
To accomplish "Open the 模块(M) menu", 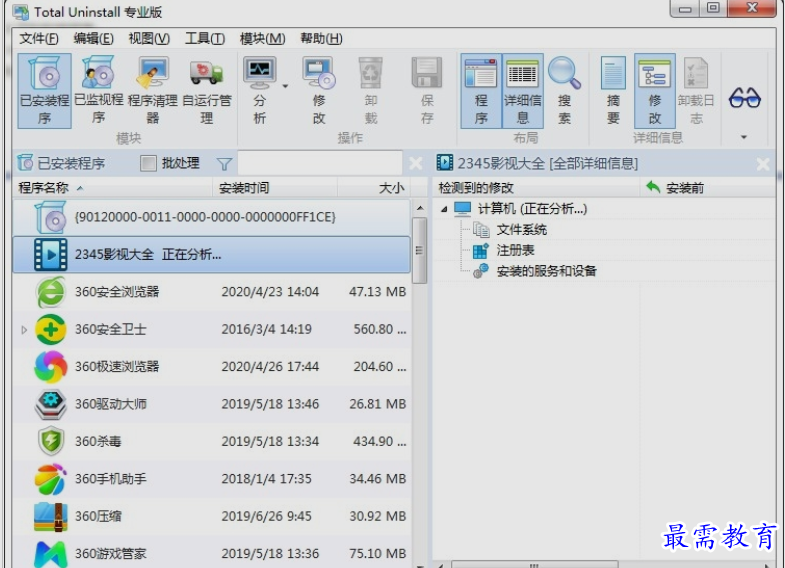I will (x=262, y=39).
